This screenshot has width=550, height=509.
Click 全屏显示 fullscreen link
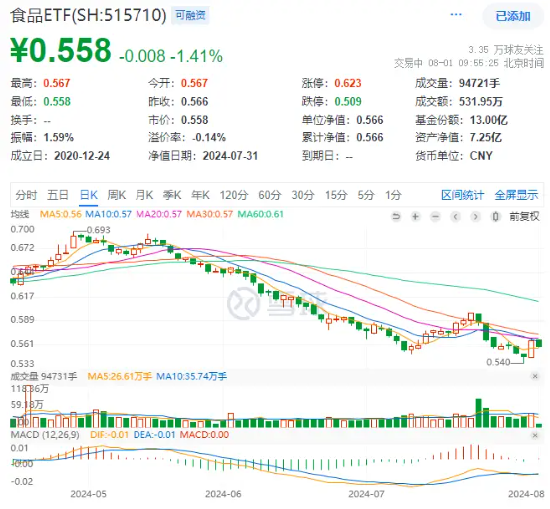(516, 195)
